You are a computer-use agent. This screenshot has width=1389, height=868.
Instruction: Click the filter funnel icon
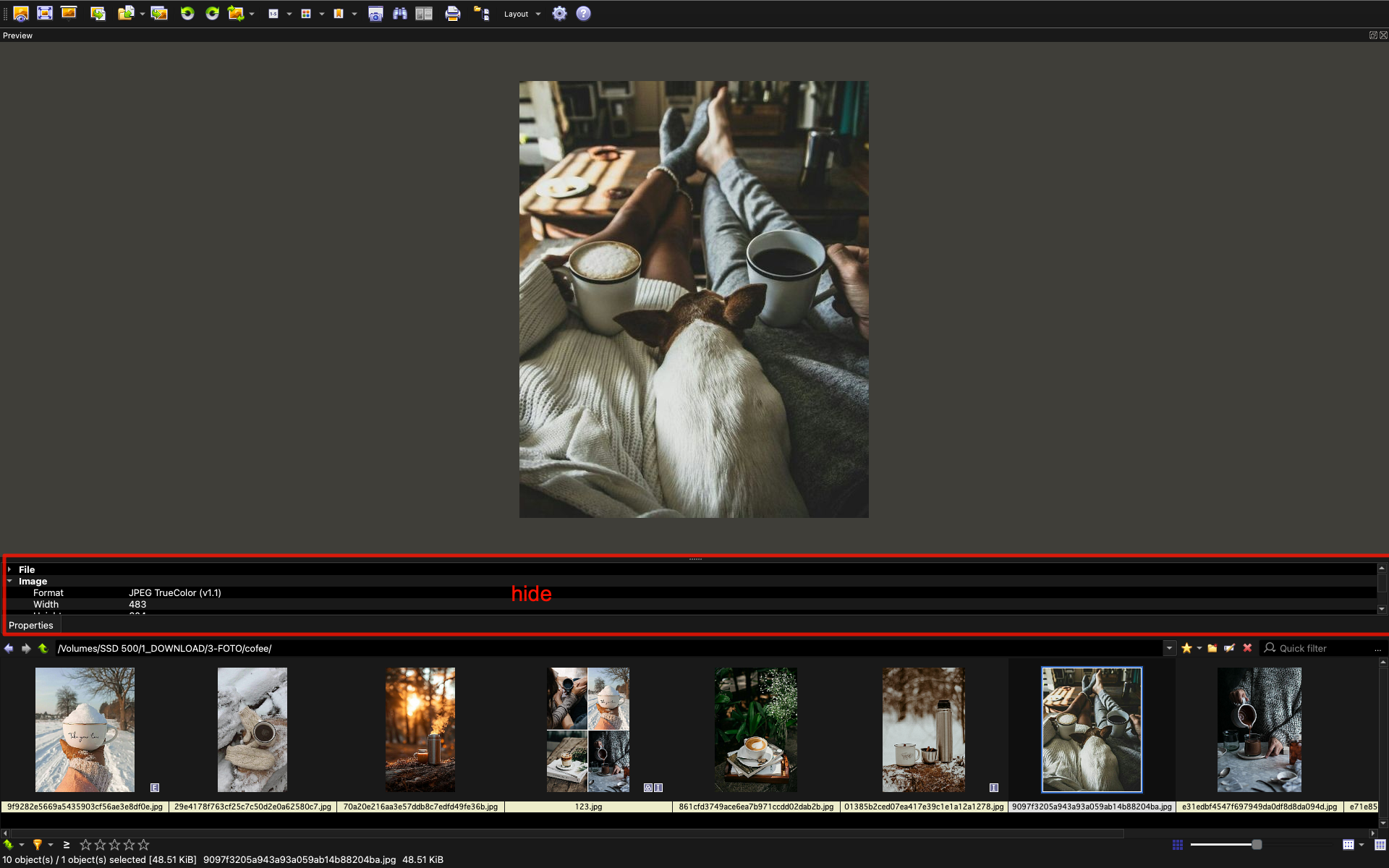click(38, 844)
